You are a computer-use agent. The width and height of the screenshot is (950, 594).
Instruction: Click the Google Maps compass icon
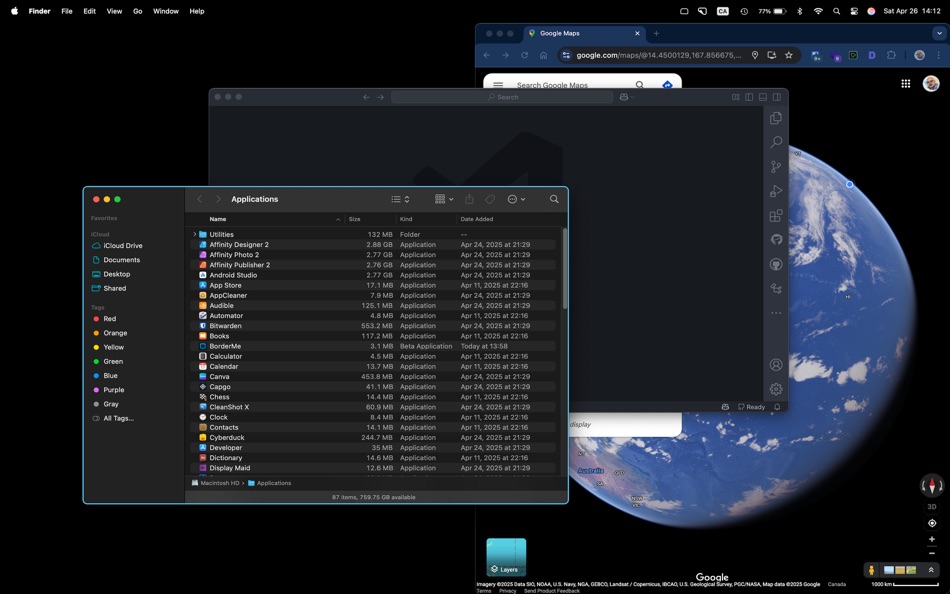click(x=931, y=486)
